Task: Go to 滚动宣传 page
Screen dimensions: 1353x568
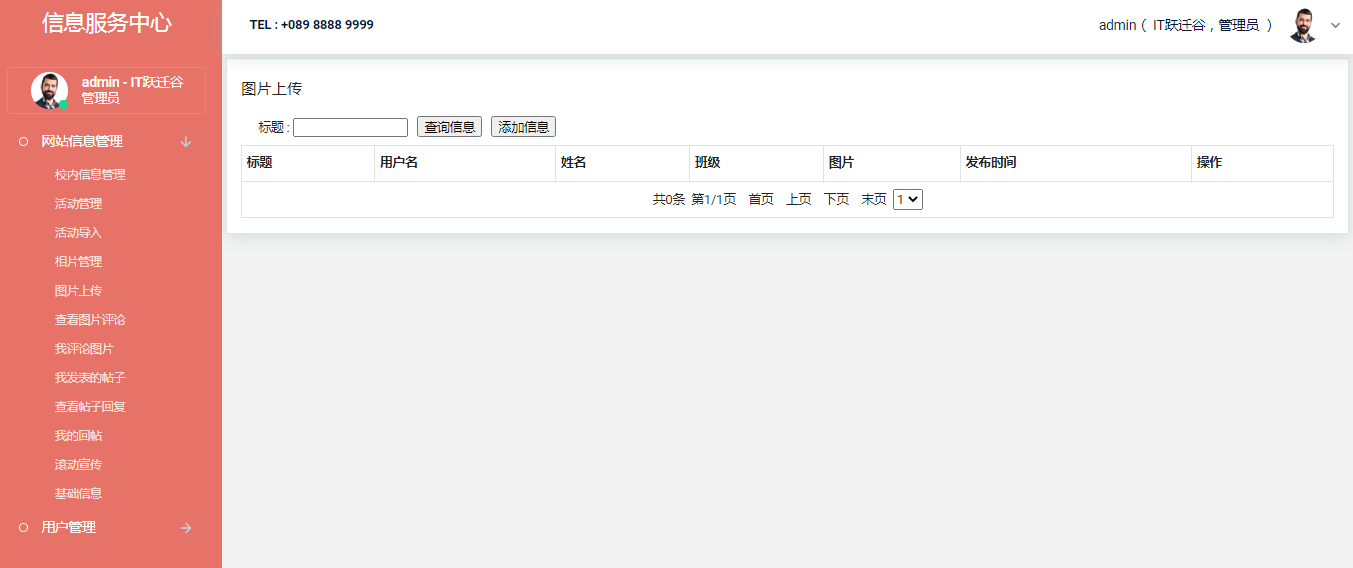Action: point(78,464)
